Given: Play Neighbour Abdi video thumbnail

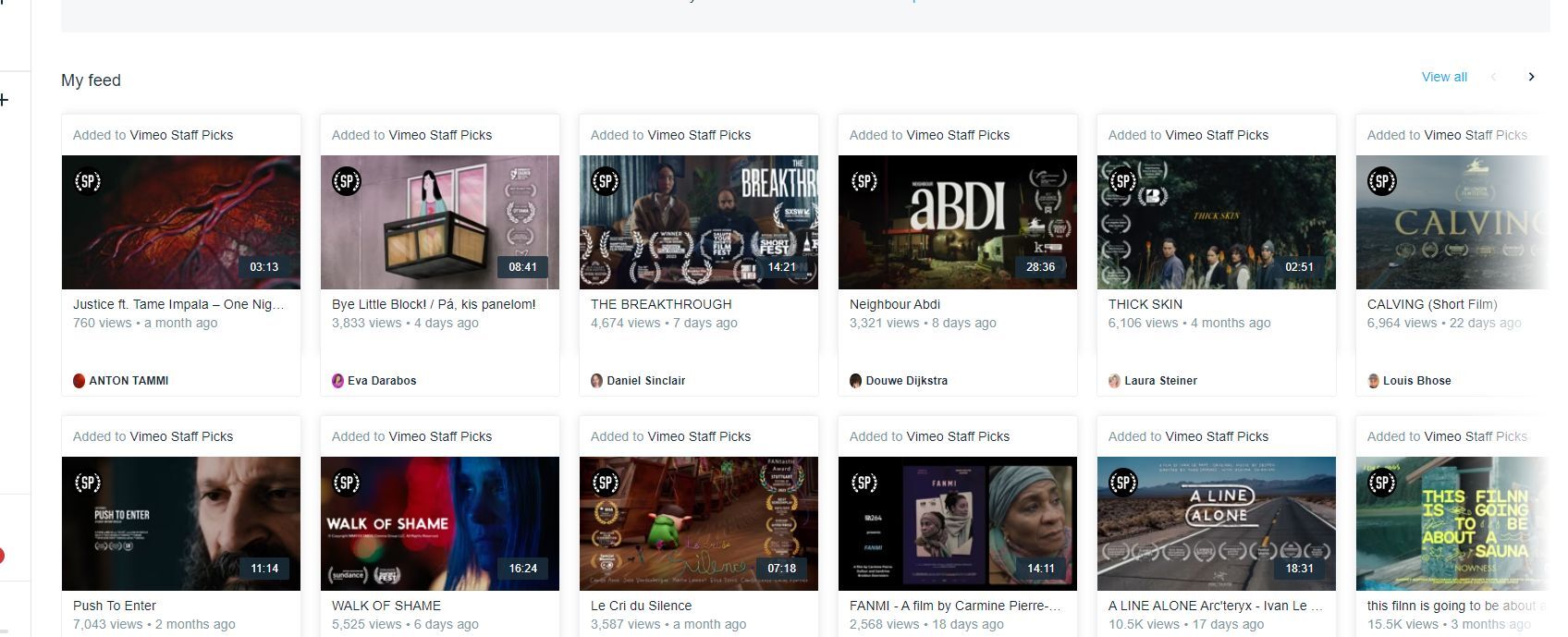Looking at the screenshot, I should pyautogui.click(x=958, y=222).
